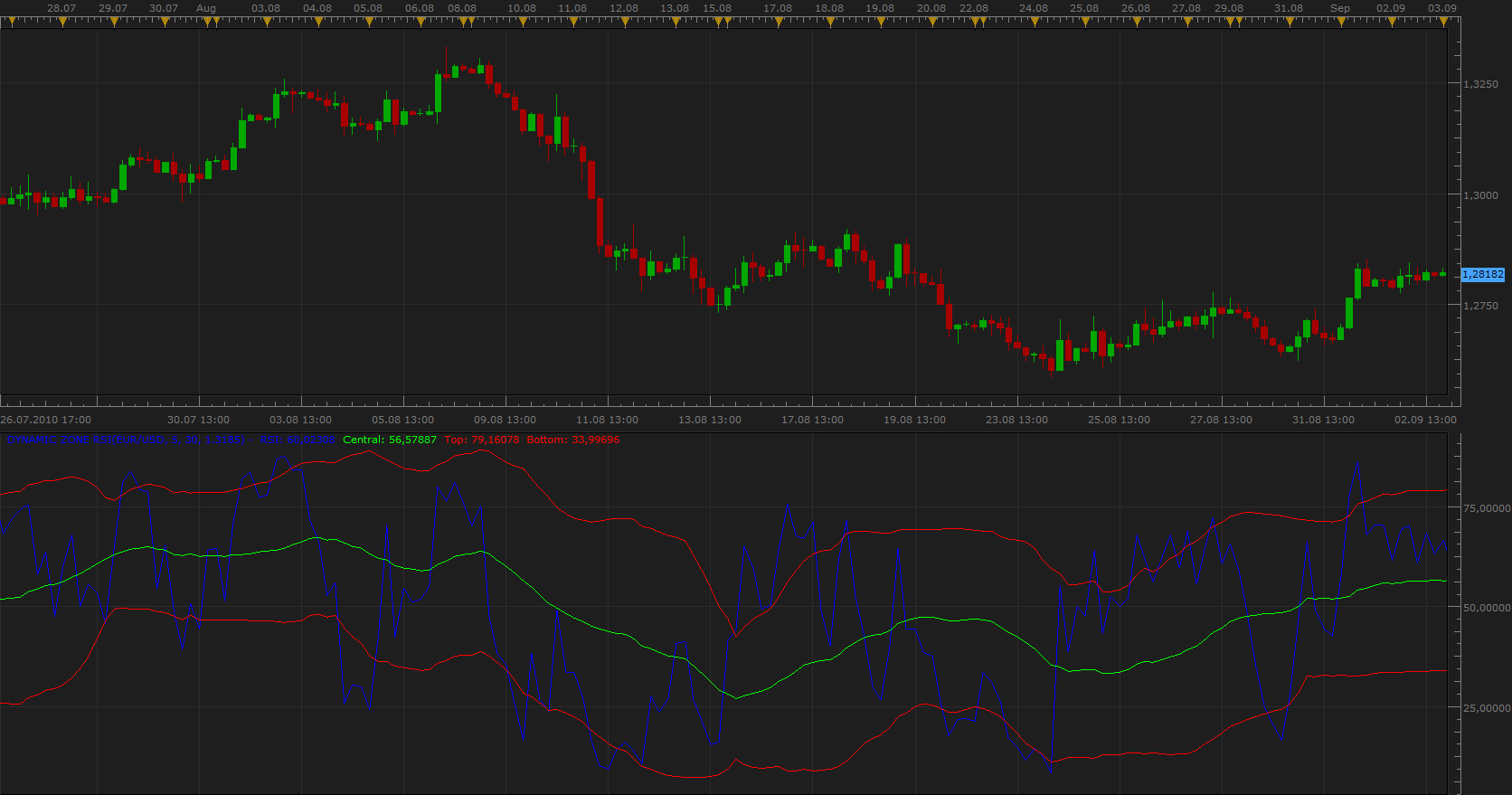Click the yellow marker under 03.08
This screenshot has height=795, width=1512.
click(x=267, y=22)
